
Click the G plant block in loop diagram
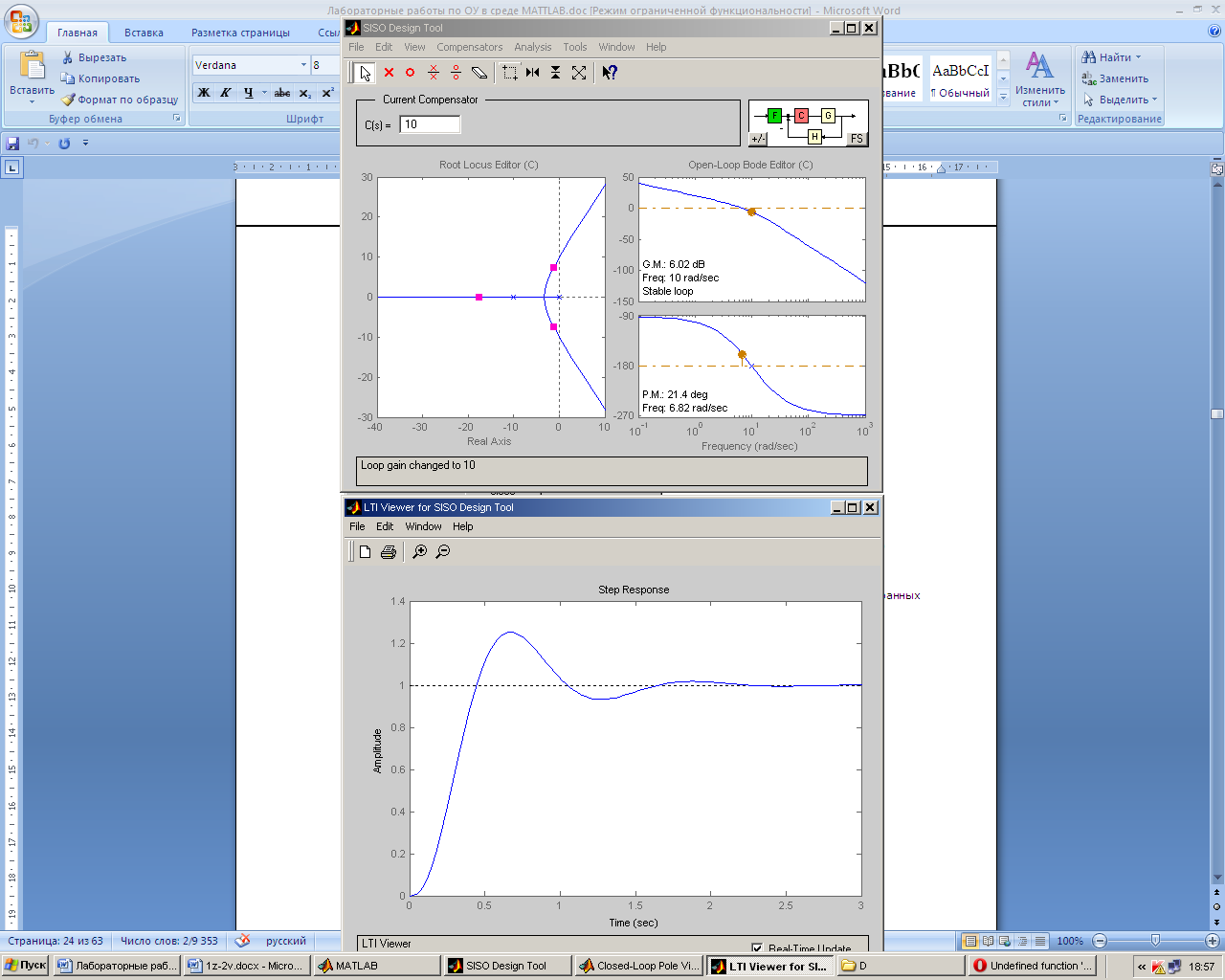coord(828,116)
